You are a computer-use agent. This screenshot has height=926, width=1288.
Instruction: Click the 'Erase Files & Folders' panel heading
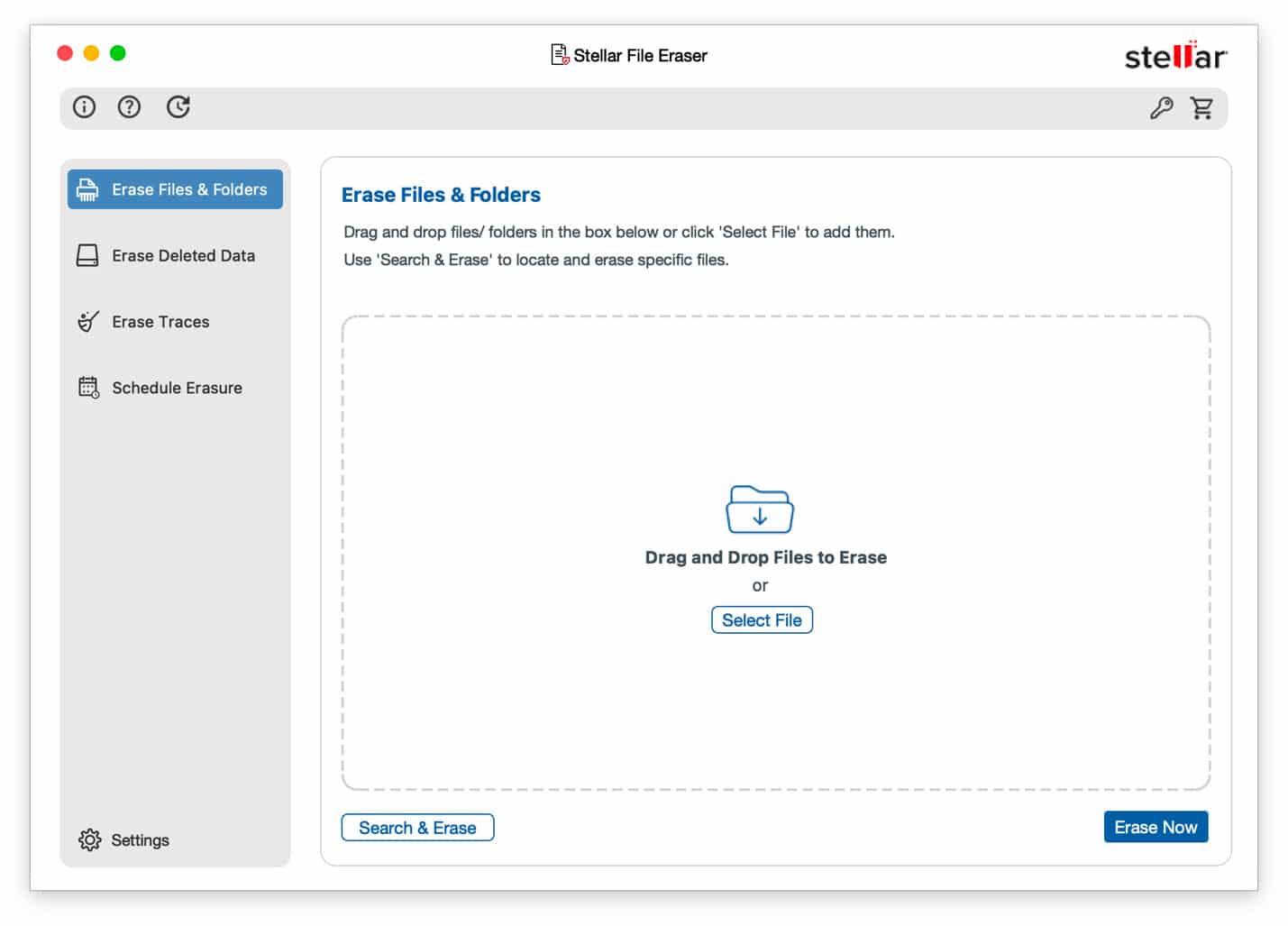point(441,195)
